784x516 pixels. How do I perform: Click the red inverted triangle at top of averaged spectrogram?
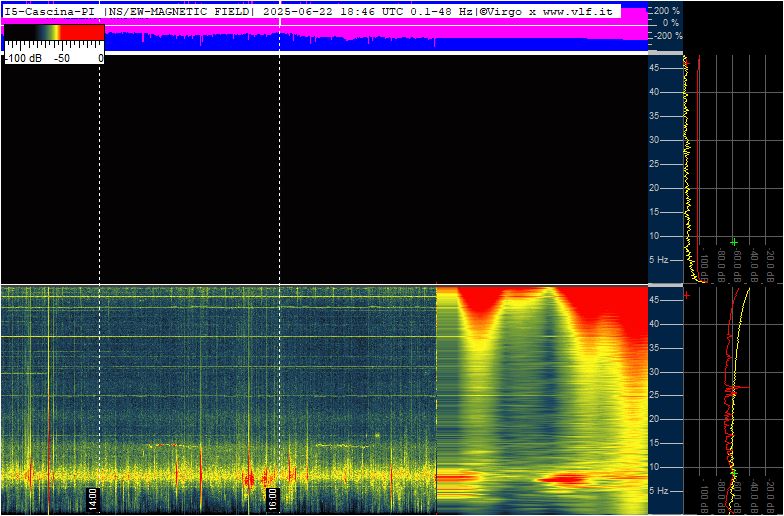[x=481, y=302]
